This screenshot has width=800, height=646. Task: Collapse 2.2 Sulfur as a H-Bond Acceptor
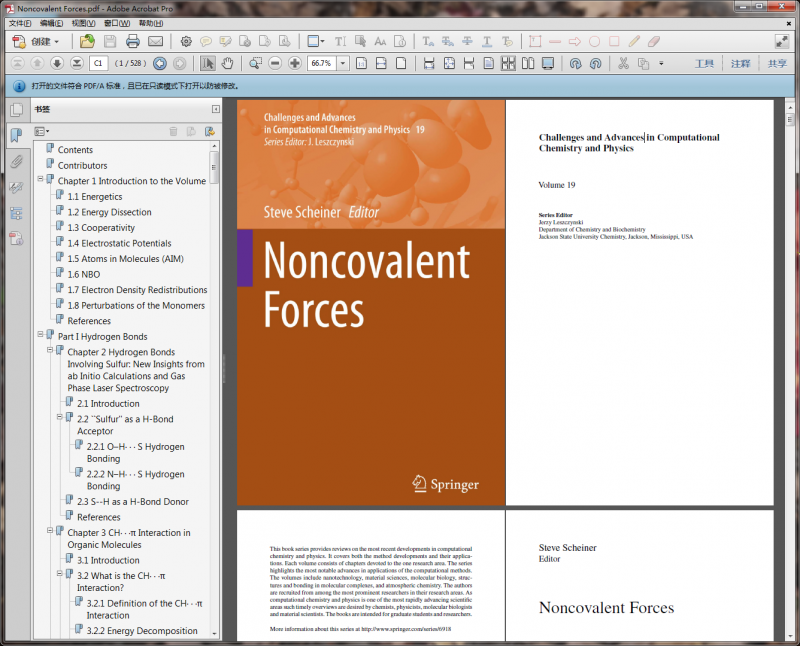pyautogui.click(x=60, y=417)
